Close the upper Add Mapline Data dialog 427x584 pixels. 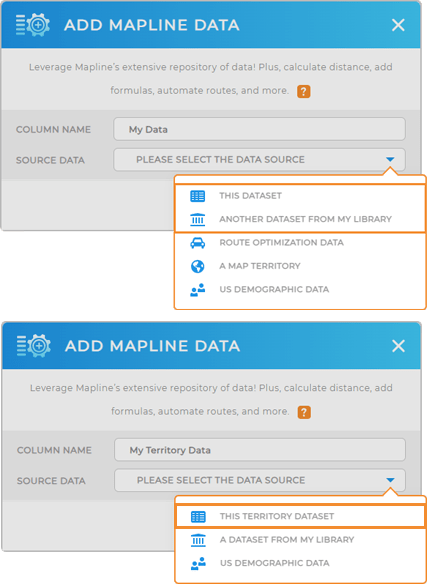click(x=398, y=25)
